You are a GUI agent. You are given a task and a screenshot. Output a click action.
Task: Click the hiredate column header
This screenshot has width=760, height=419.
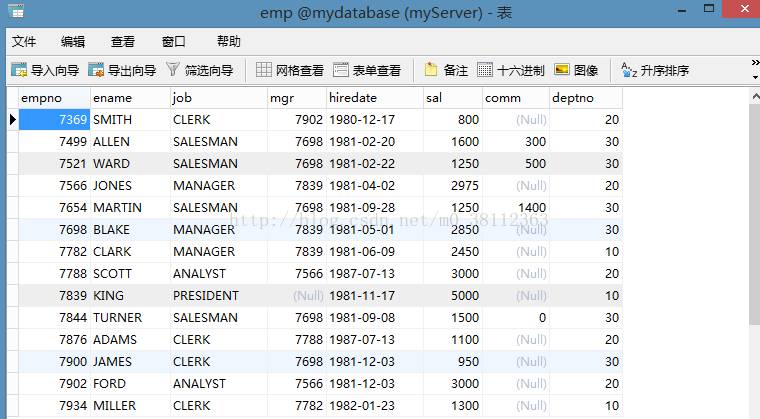point(375,98)
